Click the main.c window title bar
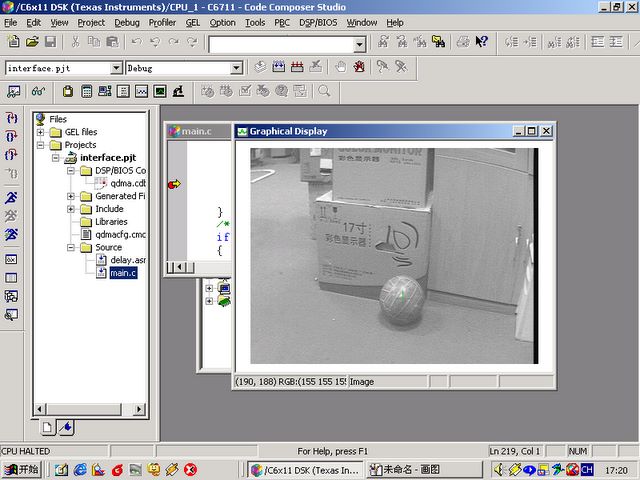Viewport: 640px width, 480px height. [x=199, y=131]
